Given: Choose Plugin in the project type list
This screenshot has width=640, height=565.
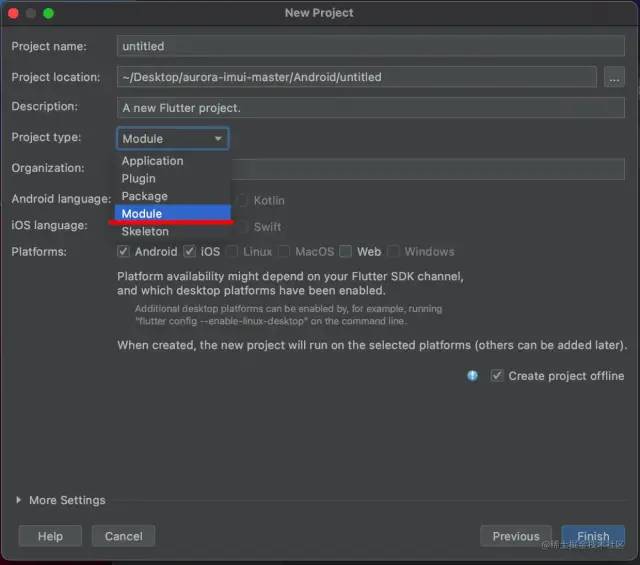Looking at the screenshot, I should (x=173, y=178).
